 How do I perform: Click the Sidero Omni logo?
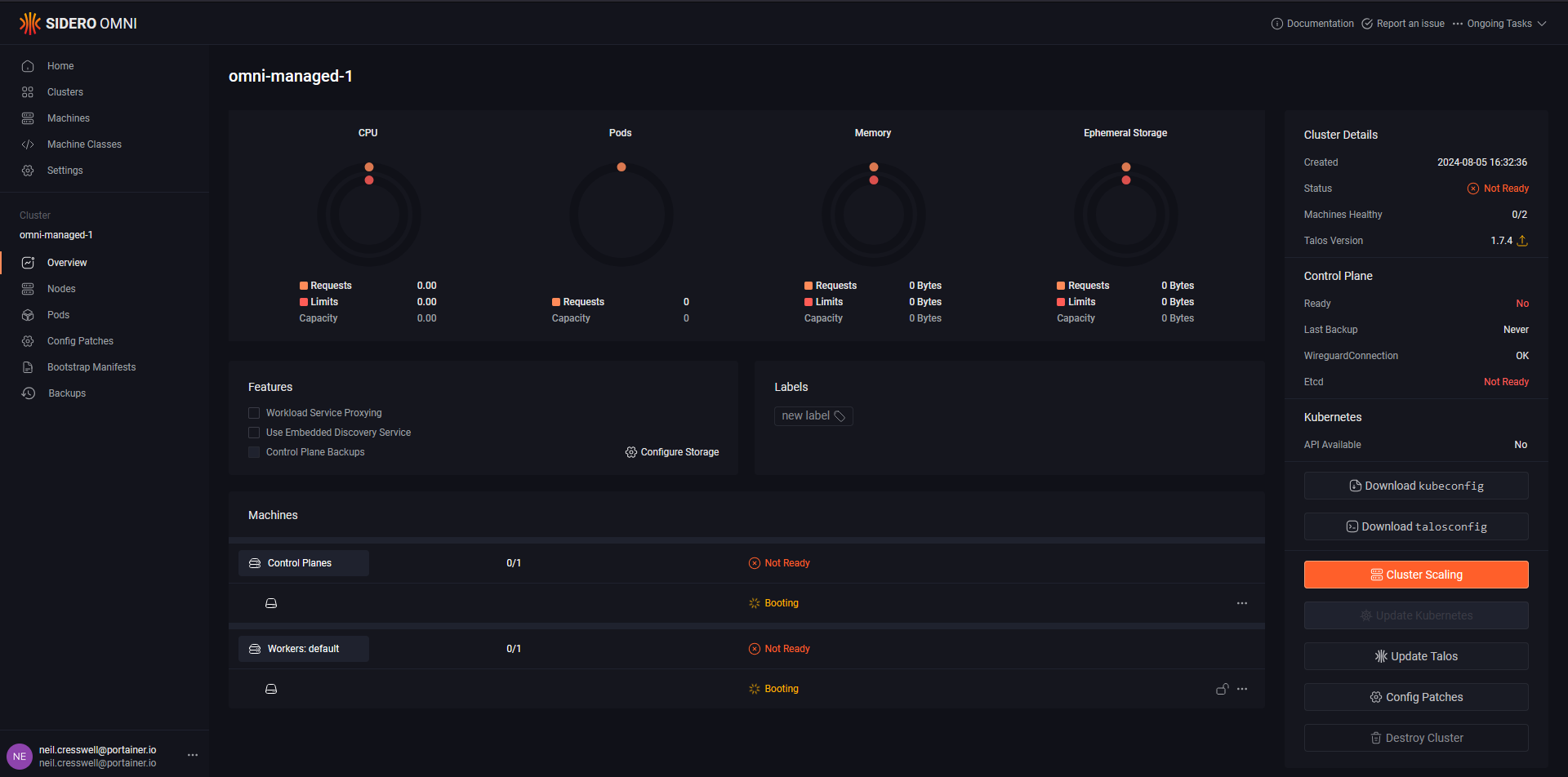pyautogui.click(x=78, y=24)
